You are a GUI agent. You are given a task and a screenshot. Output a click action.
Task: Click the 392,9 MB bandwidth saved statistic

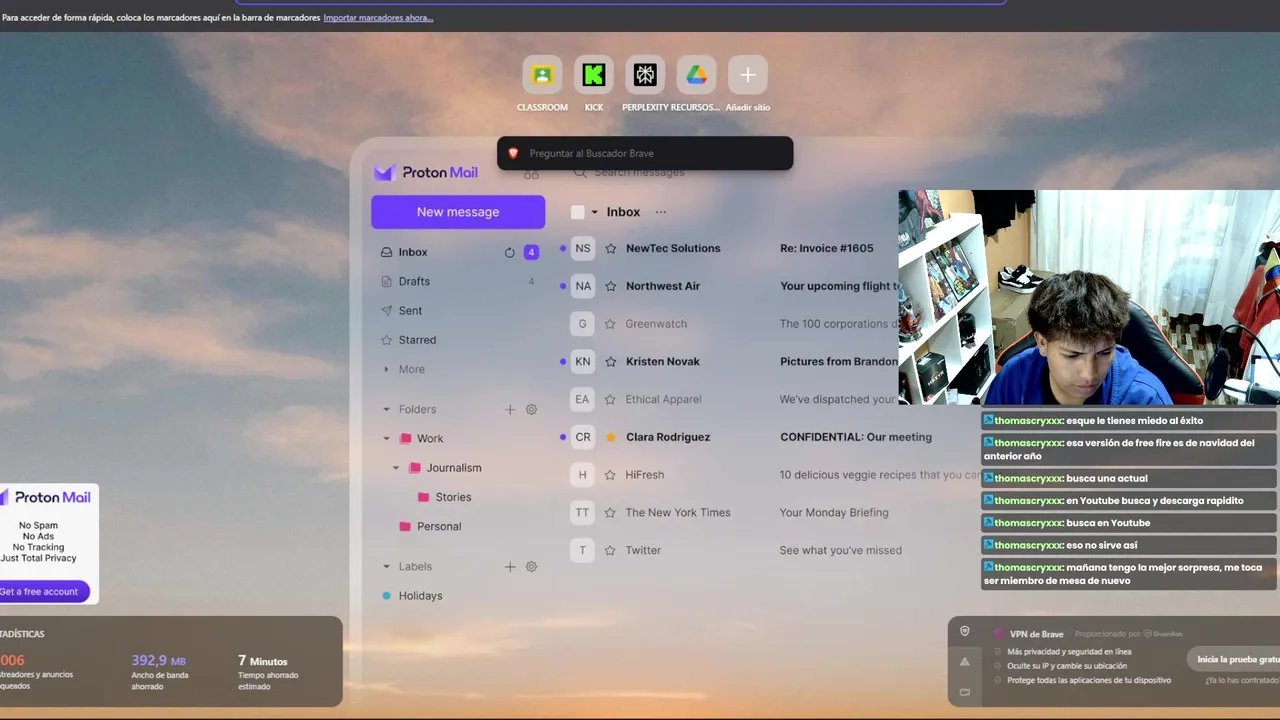[159, 672]
